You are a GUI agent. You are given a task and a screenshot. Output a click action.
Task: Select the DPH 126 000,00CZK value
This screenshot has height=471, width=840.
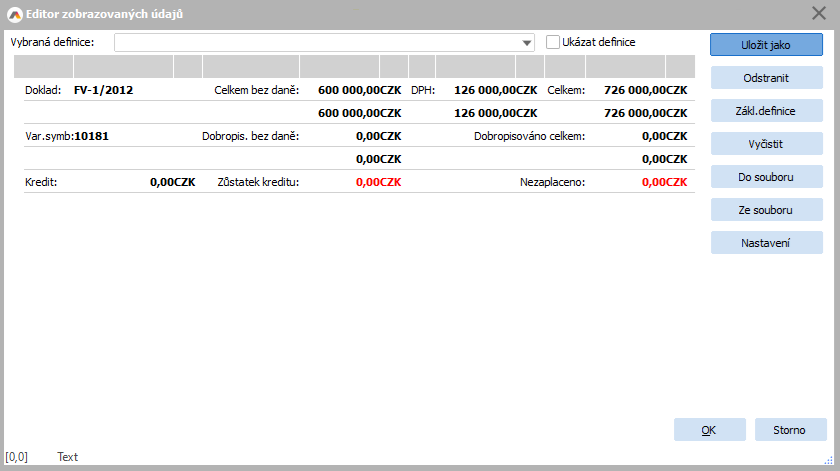[x=495, y=90]
